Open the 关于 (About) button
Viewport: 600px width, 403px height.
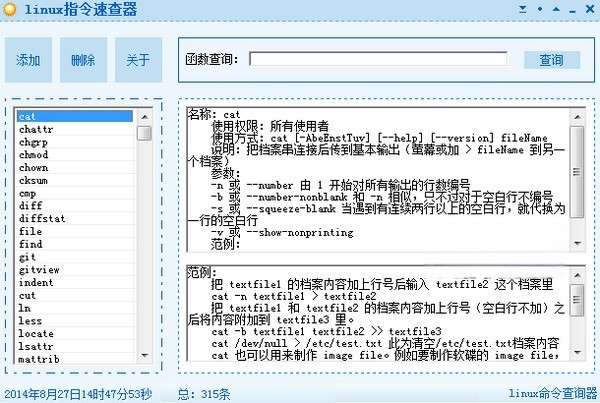click(x=138, y=60)
